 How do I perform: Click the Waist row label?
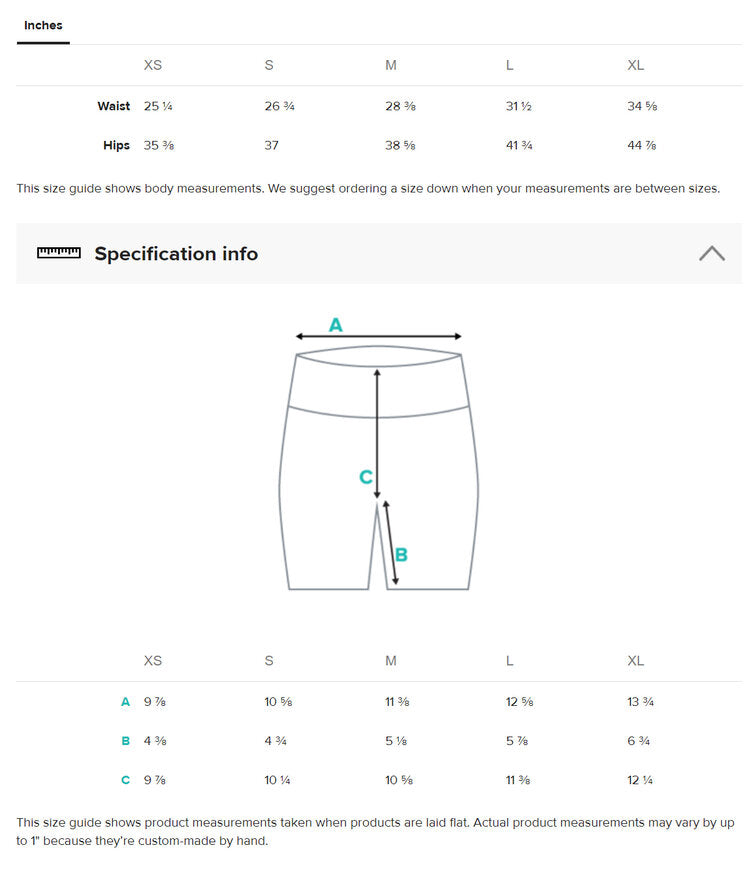tap(113, 106)
